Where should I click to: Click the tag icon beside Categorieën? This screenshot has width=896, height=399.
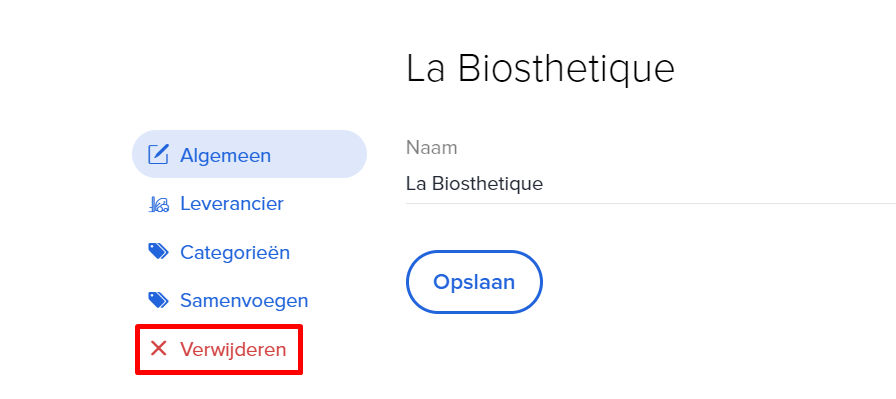click(158, 252)
